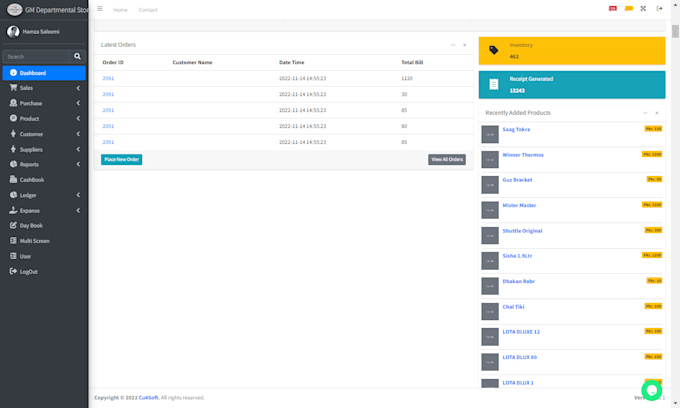Select the Total Bill column header
Screen dimensions: 680x408
tap(412, 62)
